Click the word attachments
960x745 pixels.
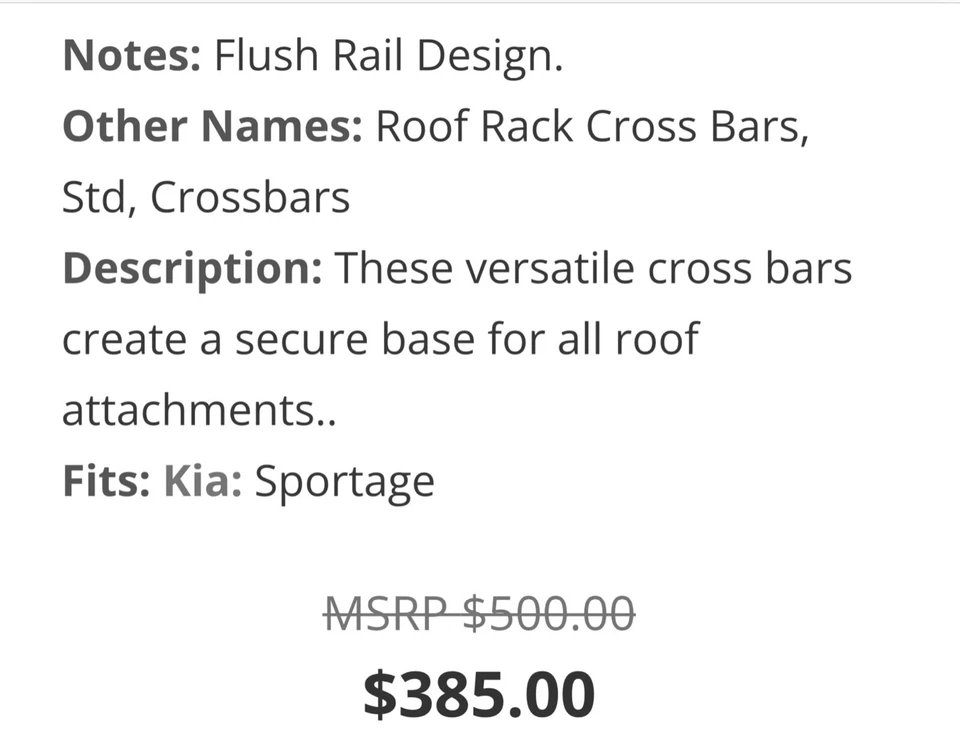(x=190, y=411)
